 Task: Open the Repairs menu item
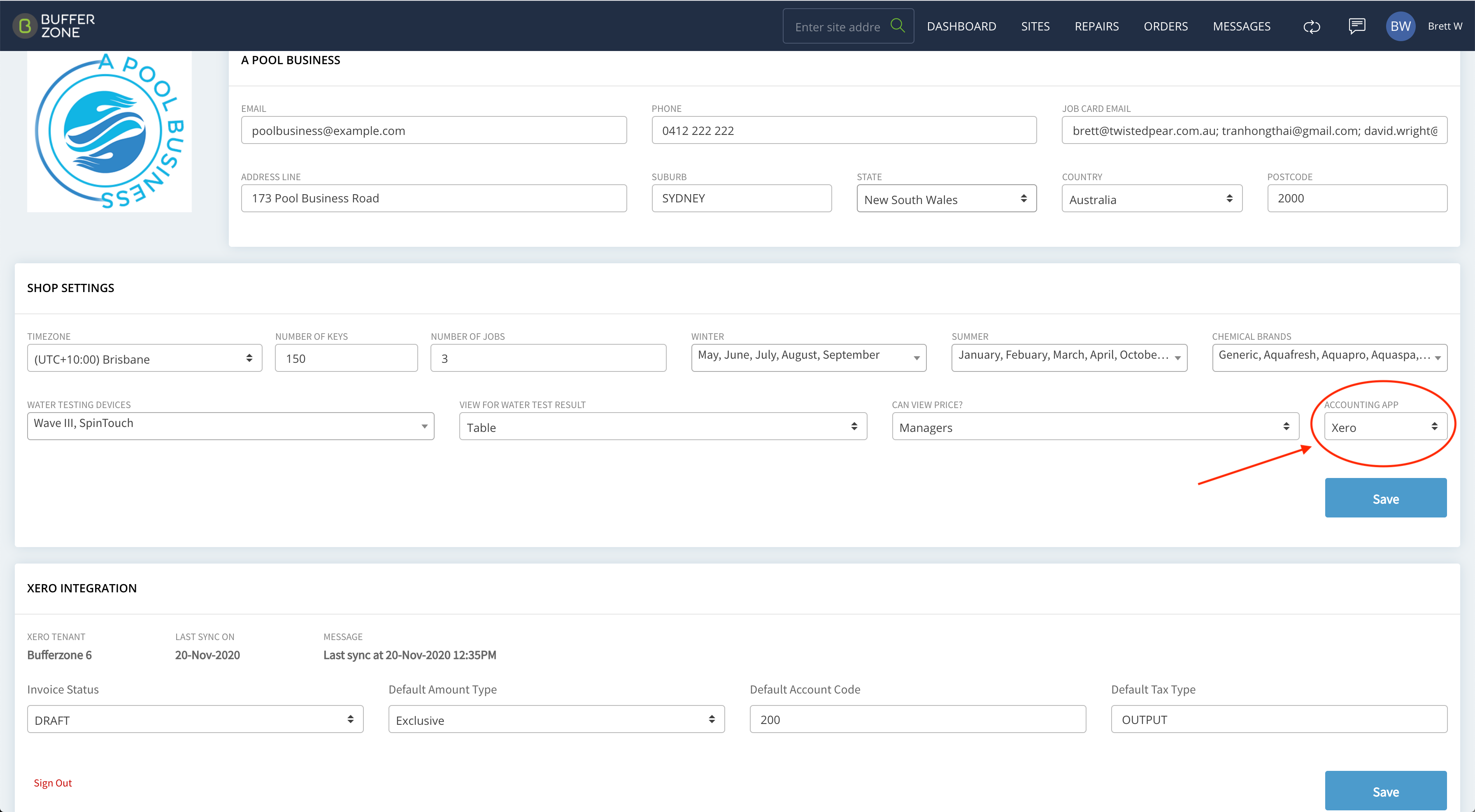[x=1096, y=26]
